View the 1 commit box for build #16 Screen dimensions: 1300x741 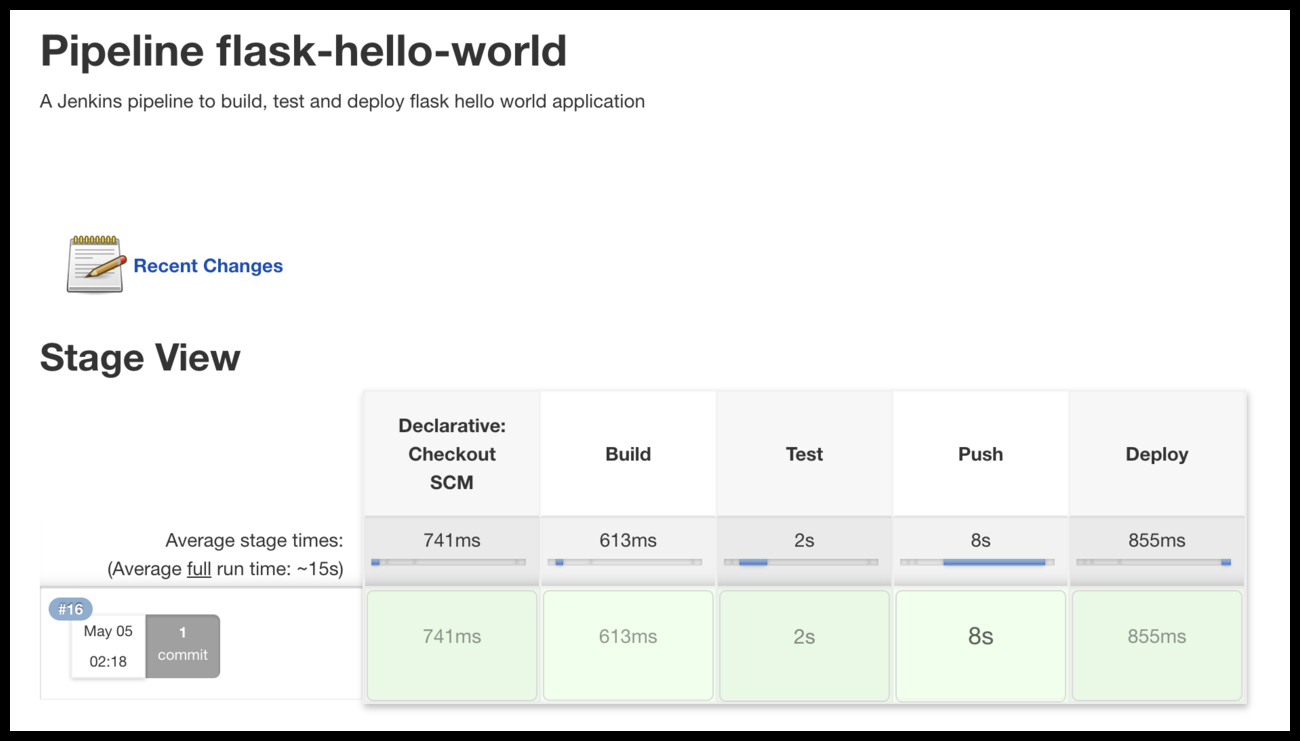[x=183, y=645]
